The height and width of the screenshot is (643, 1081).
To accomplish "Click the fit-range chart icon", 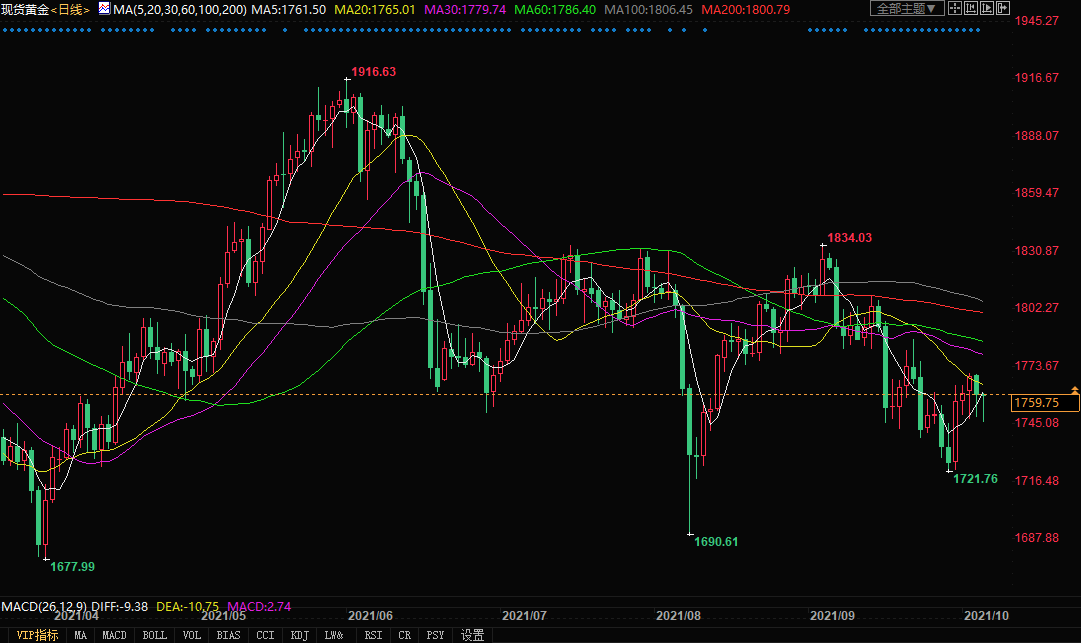I will click(972, 9).
